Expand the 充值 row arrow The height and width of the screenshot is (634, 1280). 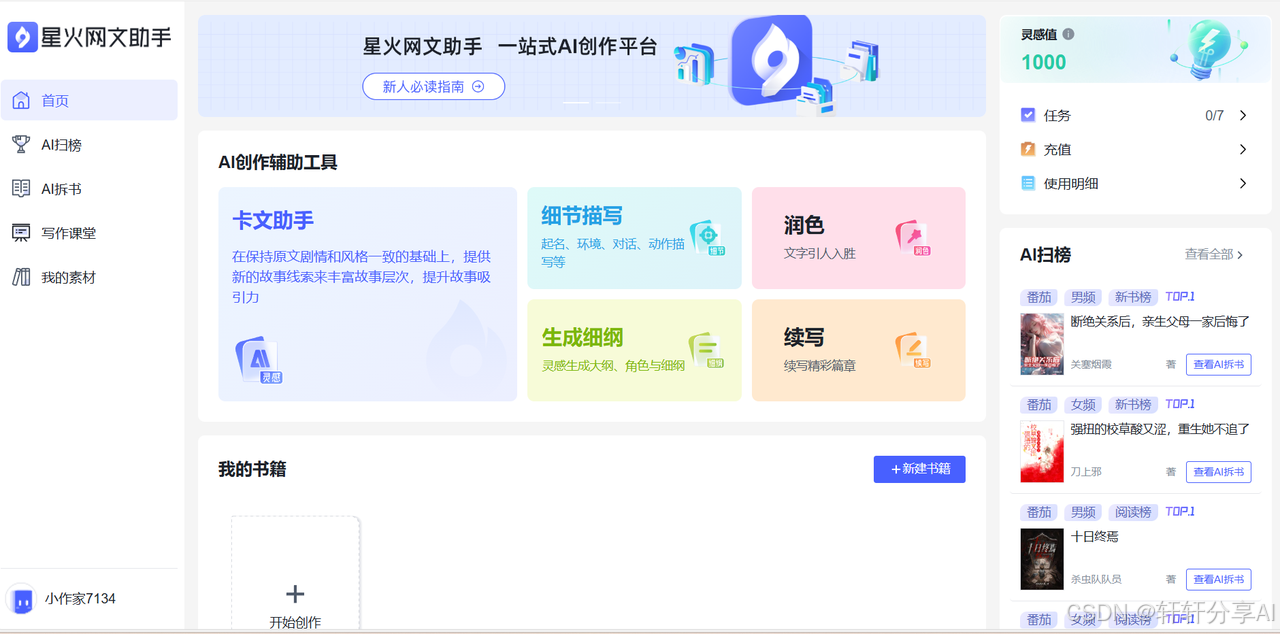pyautogui.click(x=1243, y=149)
